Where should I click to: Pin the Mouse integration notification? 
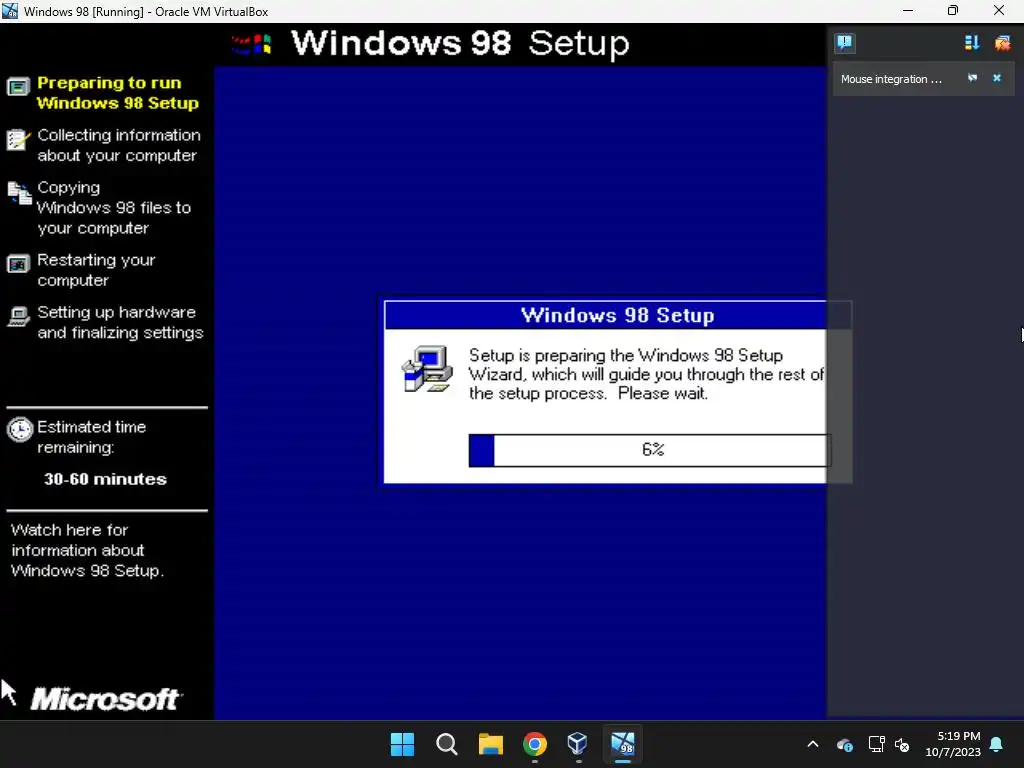[x=972, y=78]
